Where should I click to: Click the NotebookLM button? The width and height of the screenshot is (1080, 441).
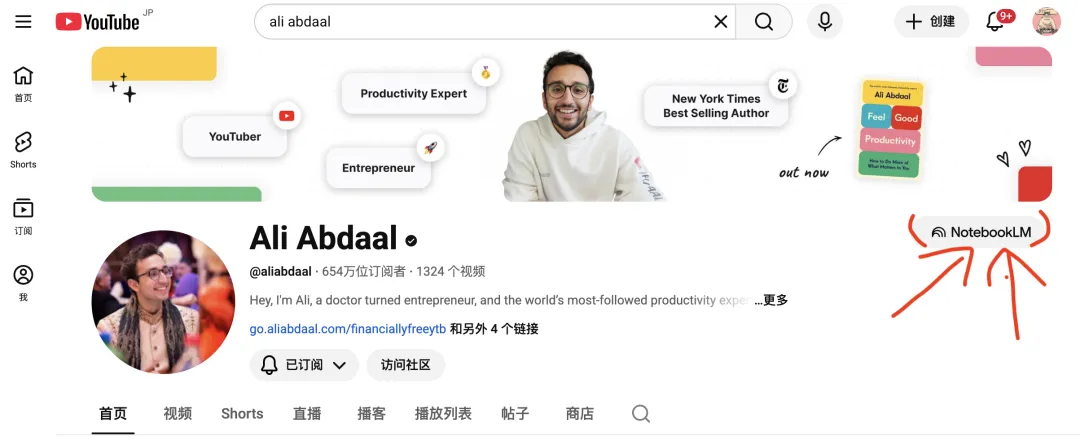pyautogui.click(x=981, y=232)
